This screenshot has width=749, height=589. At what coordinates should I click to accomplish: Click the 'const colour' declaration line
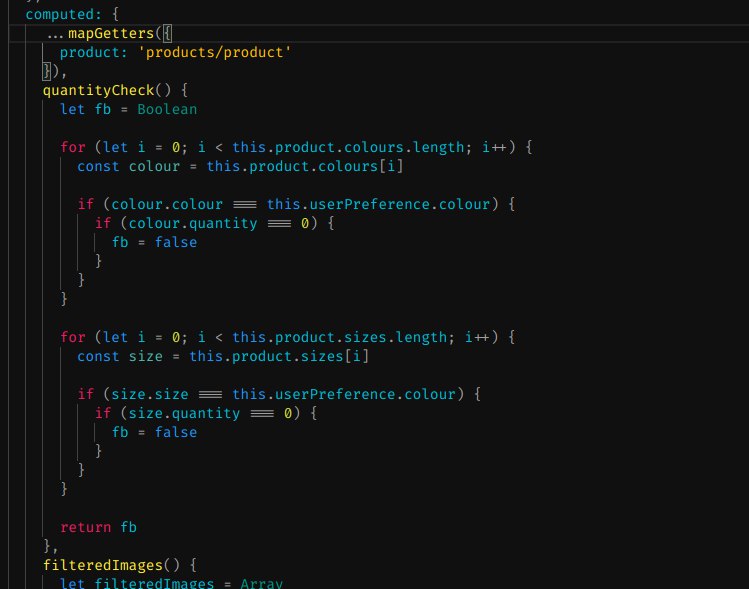[240, 166]
